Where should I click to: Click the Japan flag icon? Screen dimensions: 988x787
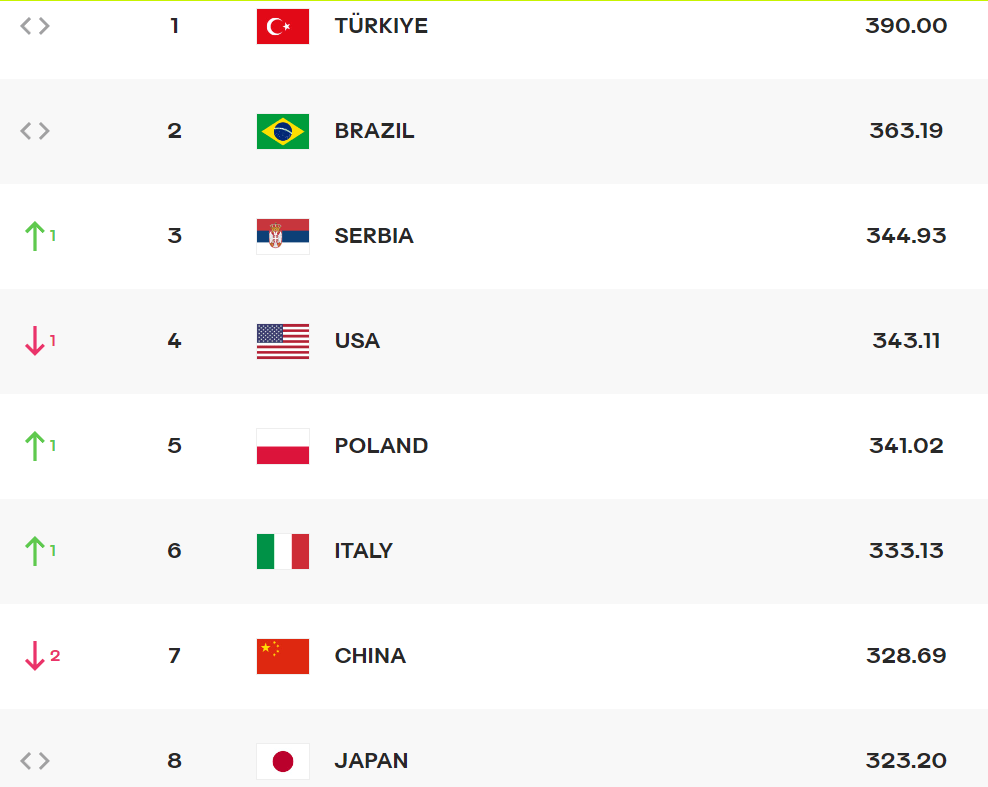[283, 761]
